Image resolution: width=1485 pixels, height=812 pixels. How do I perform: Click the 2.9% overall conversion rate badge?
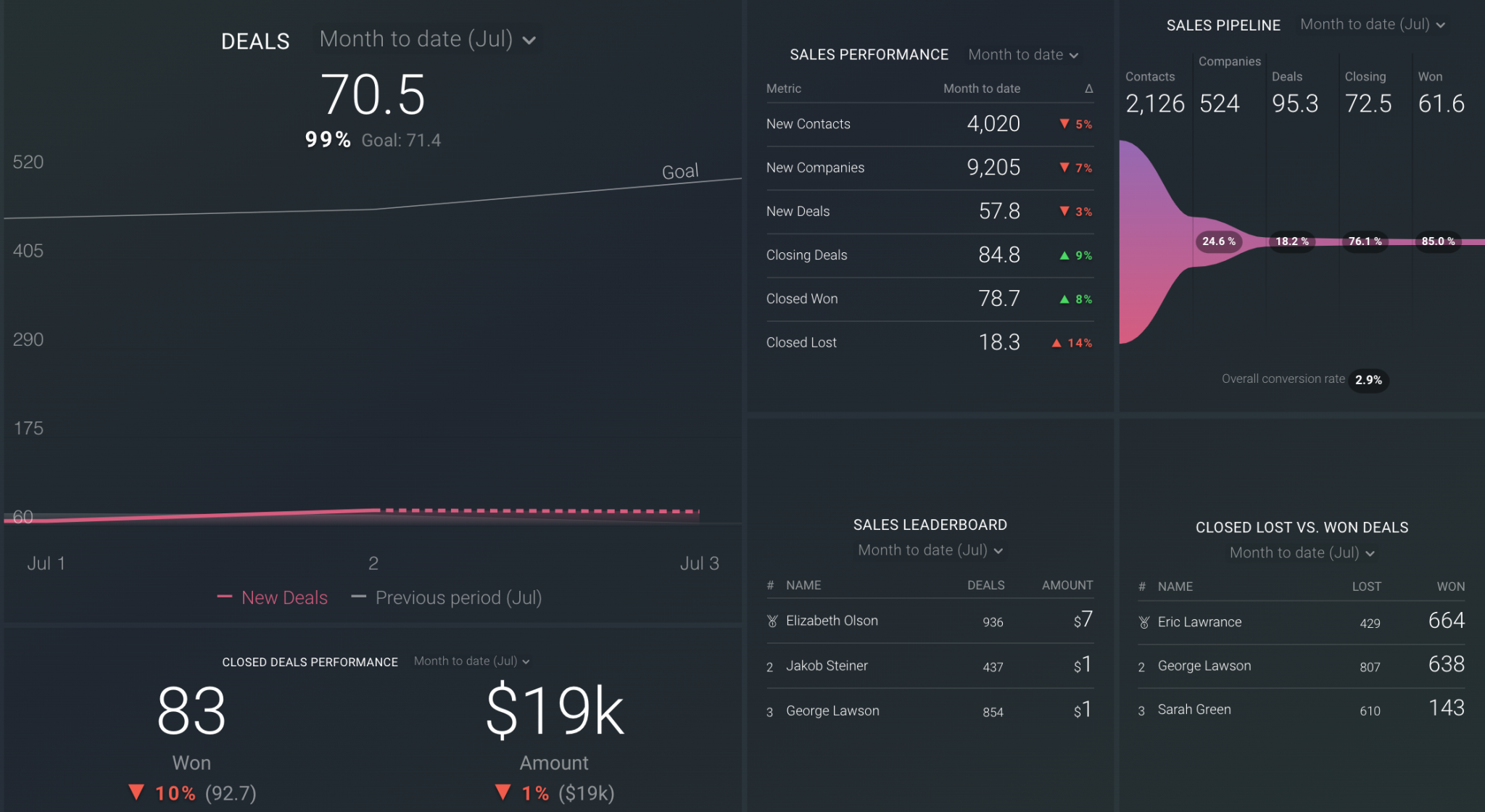(x=1368, y=379)
